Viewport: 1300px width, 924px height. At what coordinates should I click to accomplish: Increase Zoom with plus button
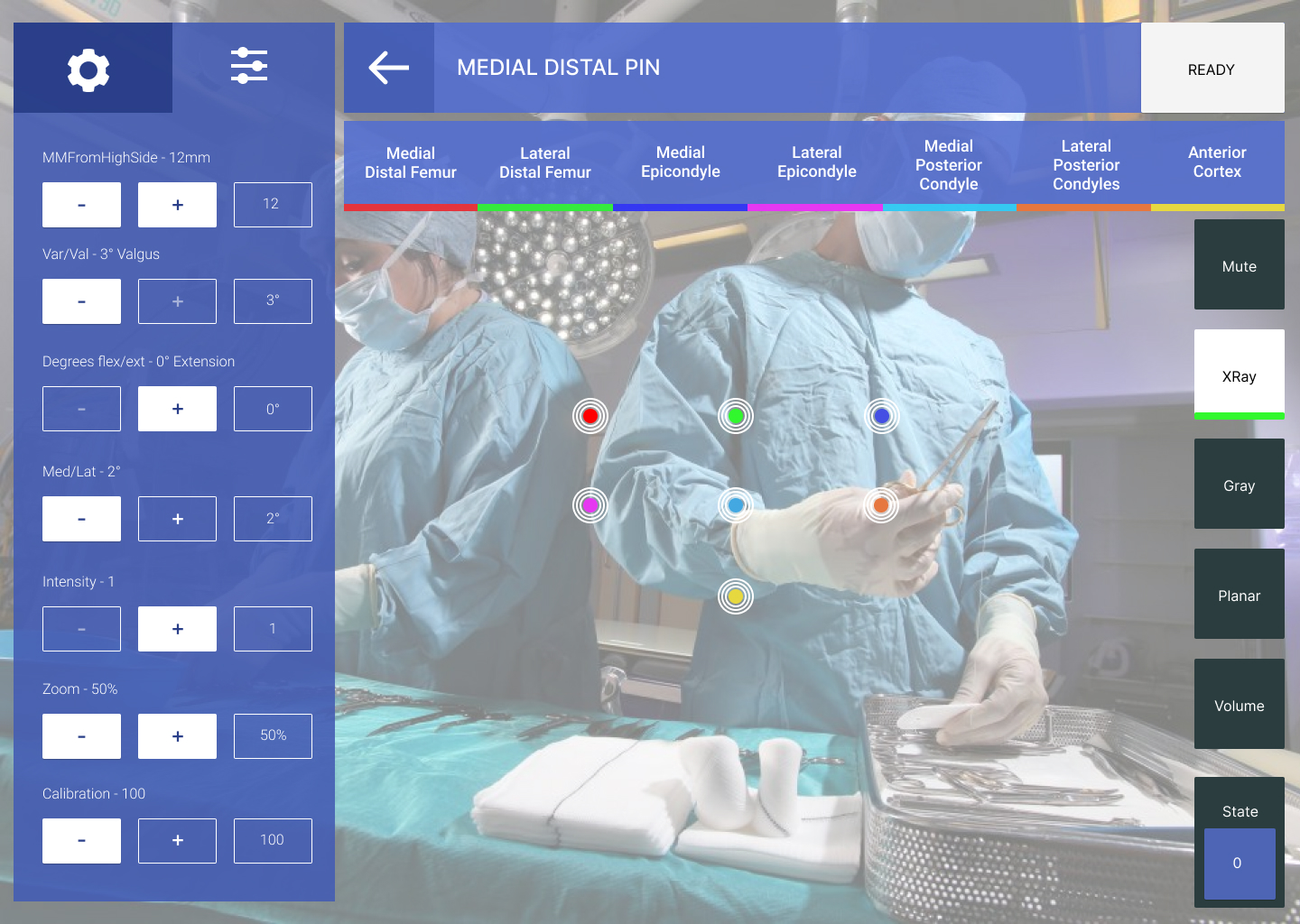tap(177, 736)
